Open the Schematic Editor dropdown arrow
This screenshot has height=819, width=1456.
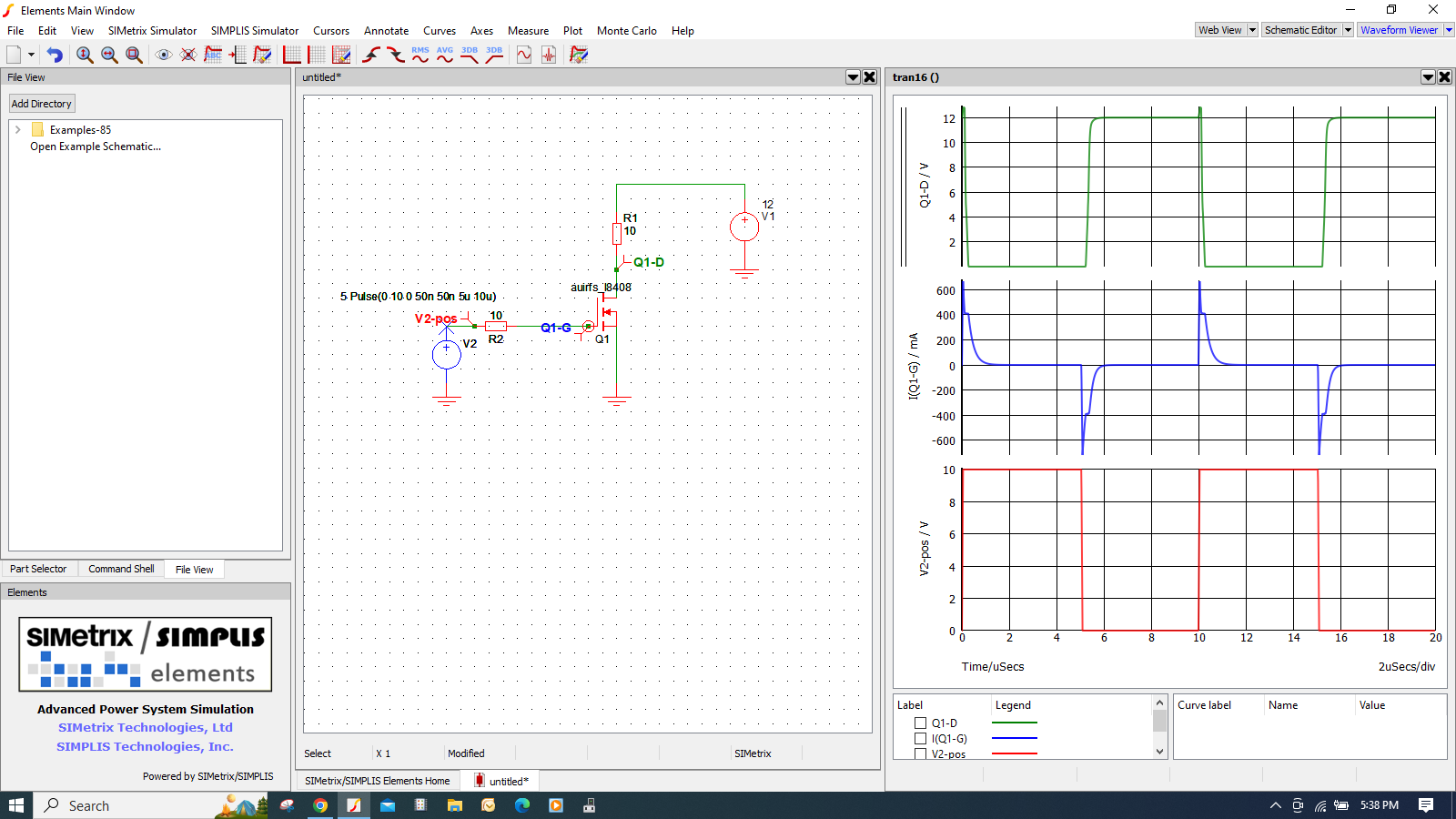(x=1348, y=30)
